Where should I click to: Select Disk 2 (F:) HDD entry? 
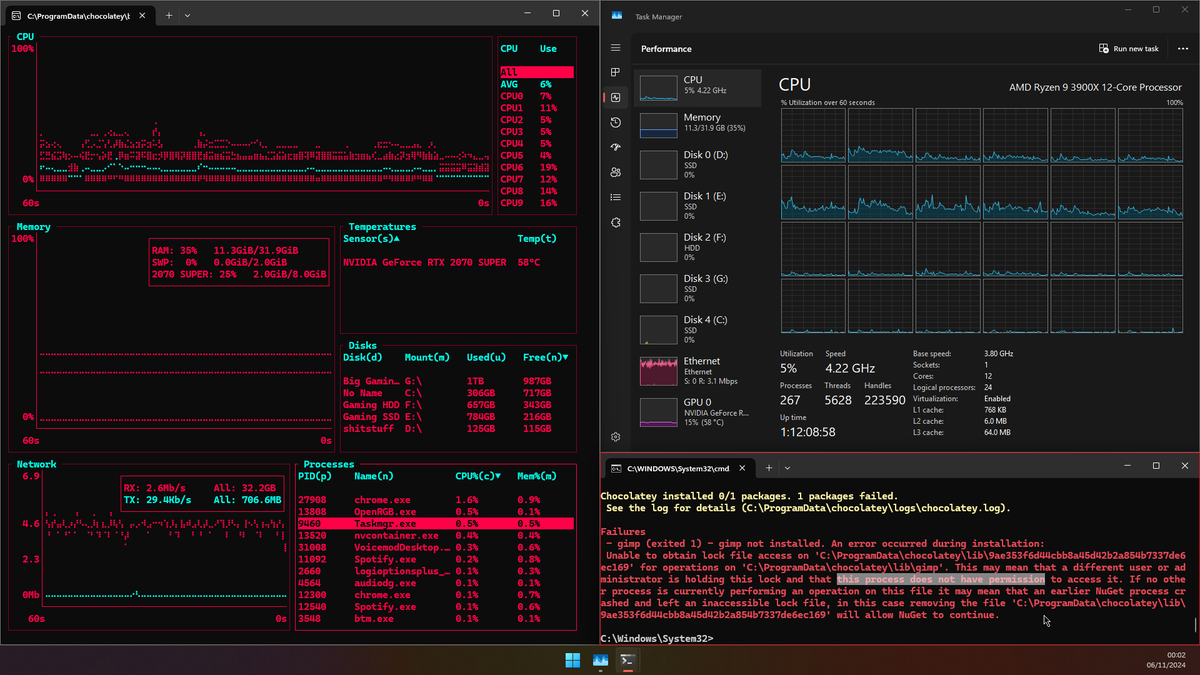click(697, 246)
